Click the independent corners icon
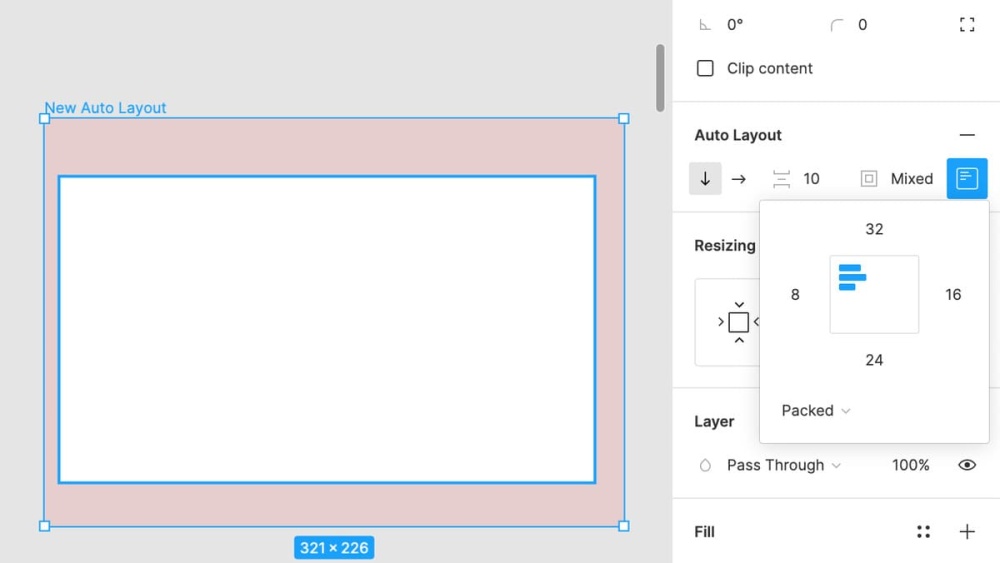The height and width of the screenshot is (563, 1000). pos(966,25)
